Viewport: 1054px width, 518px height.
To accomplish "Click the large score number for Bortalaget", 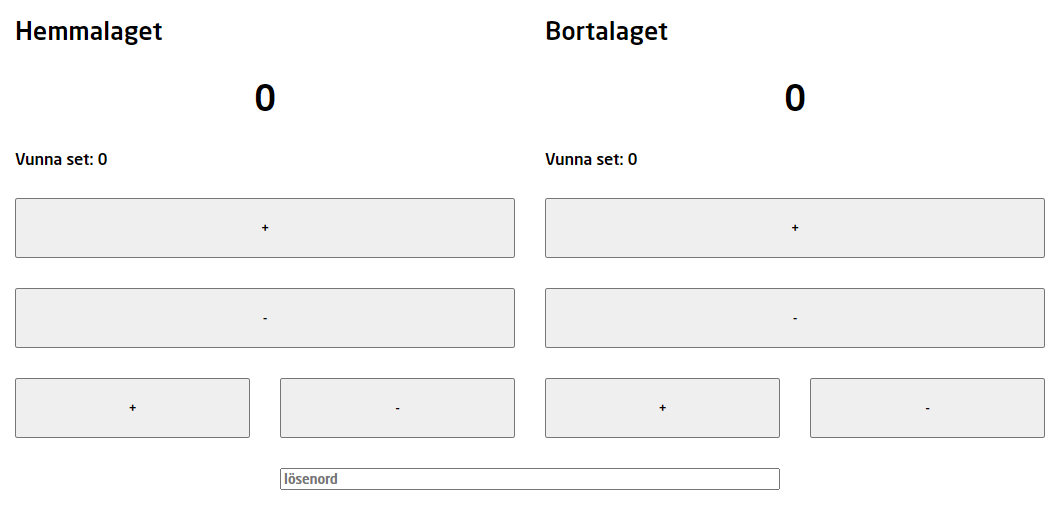I will 795,98.
